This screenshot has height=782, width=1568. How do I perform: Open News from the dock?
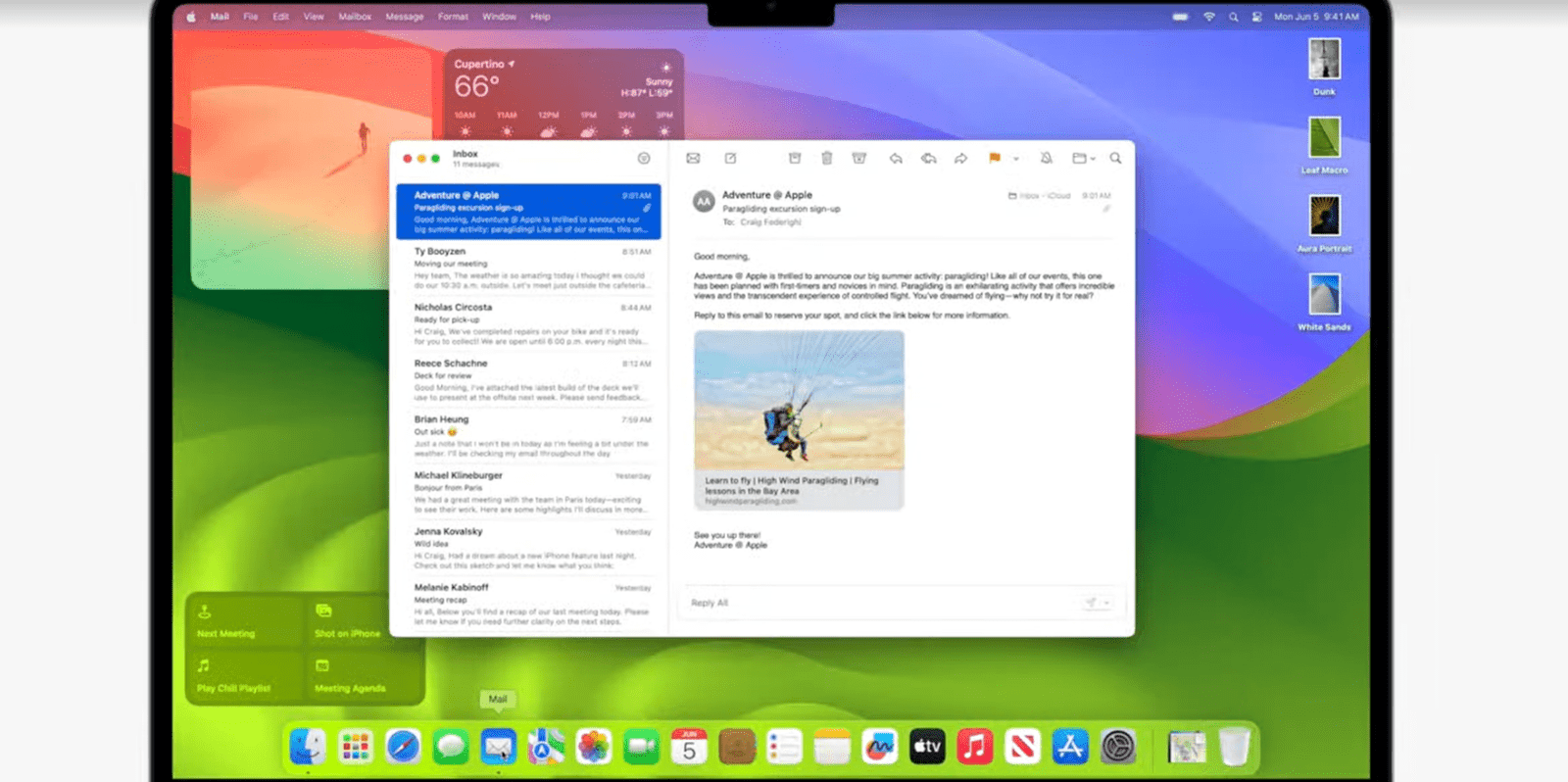(x=1022, y=748)
